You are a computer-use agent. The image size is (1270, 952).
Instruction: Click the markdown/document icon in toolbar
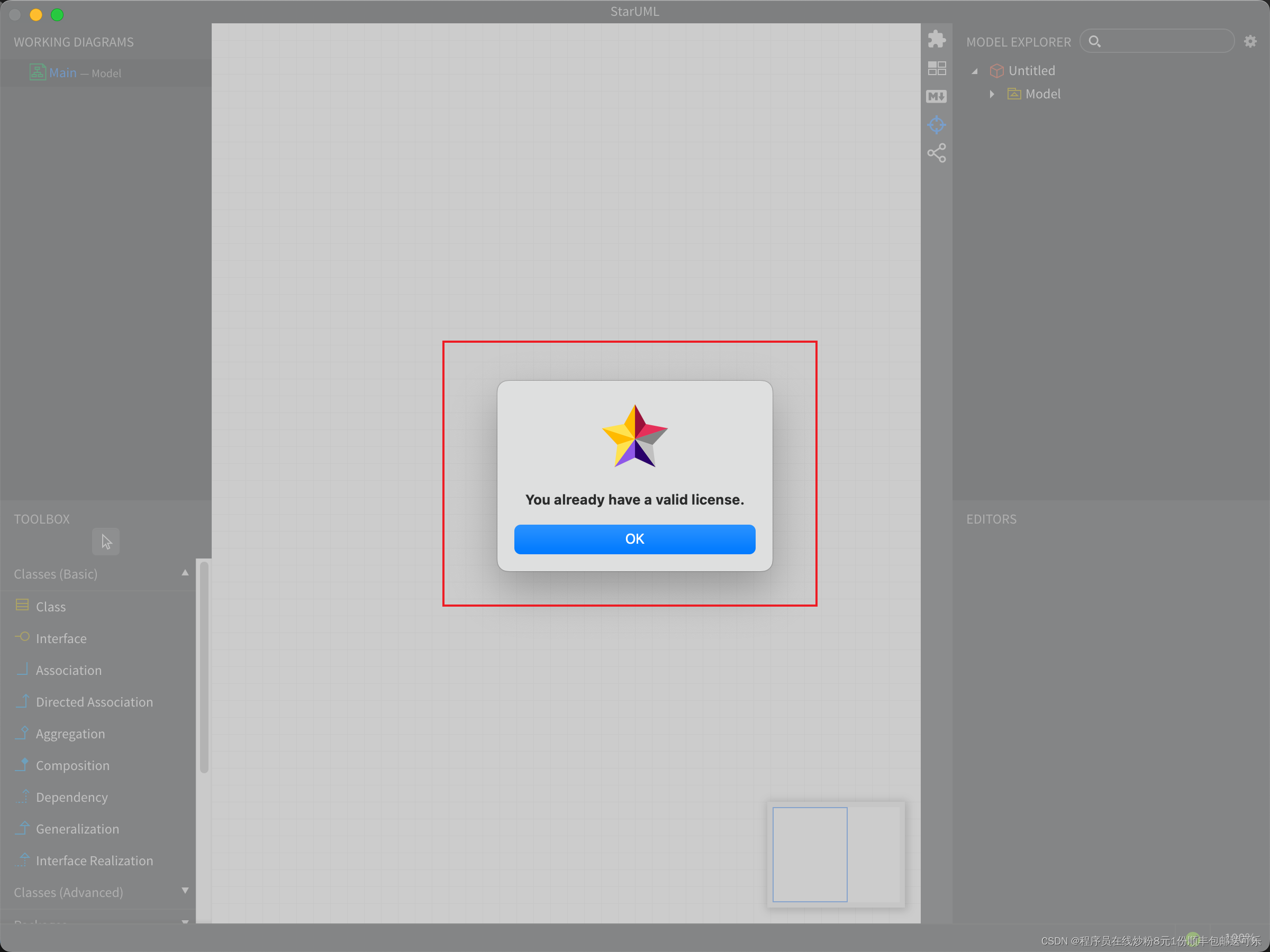[x=935, y=96]
